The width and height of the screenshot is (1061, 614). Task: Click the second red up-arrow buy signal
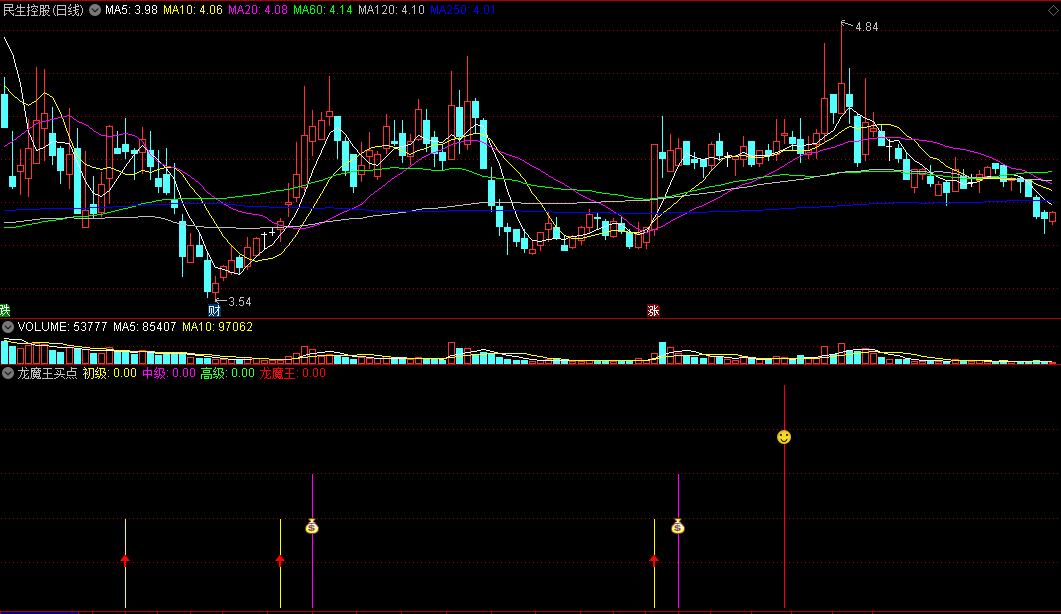280,559
